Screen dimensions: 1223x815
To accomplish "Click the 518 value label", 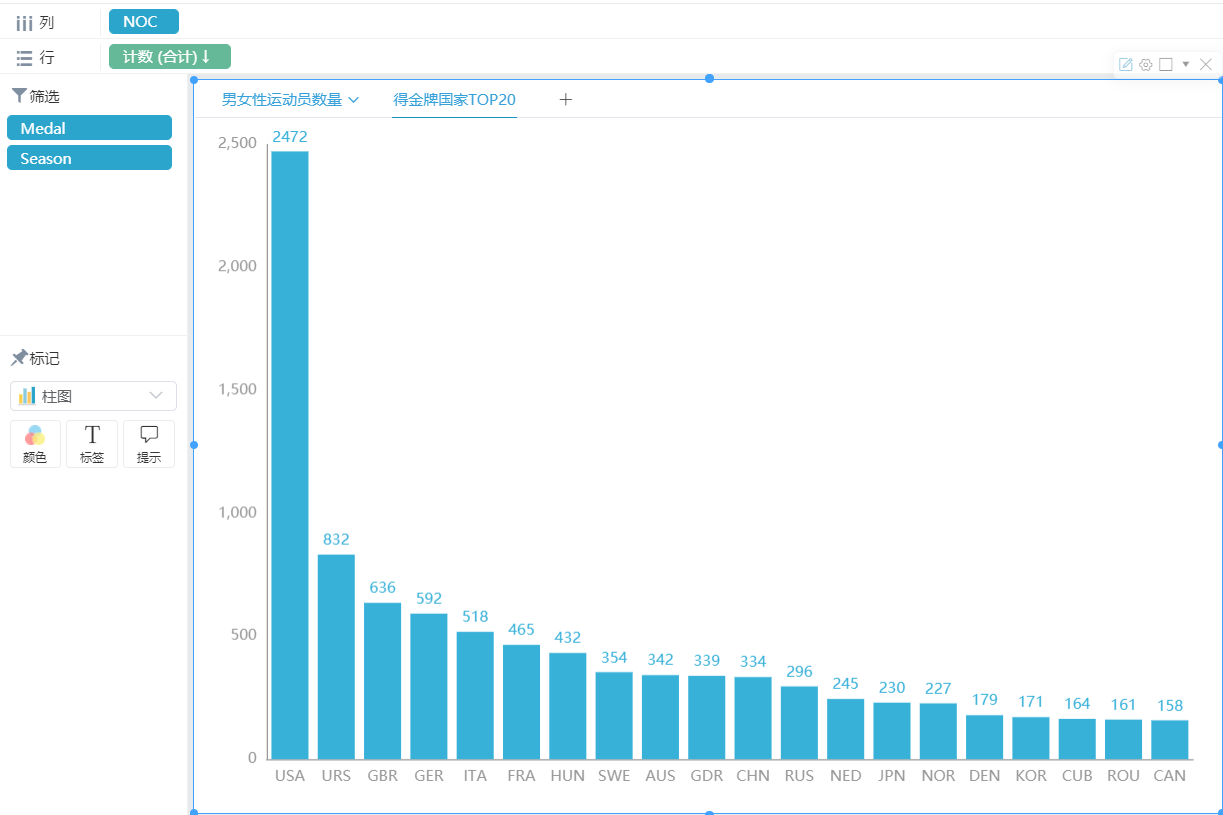I will tap(475, 617).
